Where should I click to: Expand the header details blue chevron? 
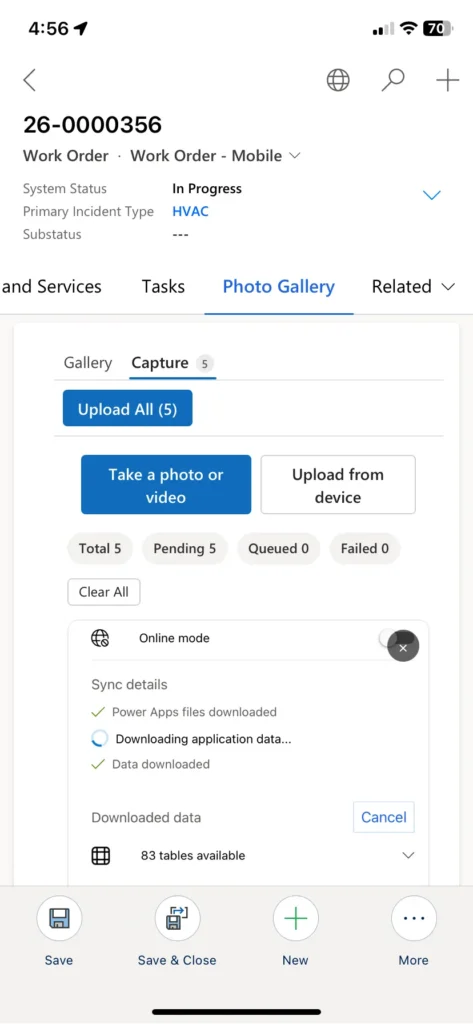tap(432, 195)
